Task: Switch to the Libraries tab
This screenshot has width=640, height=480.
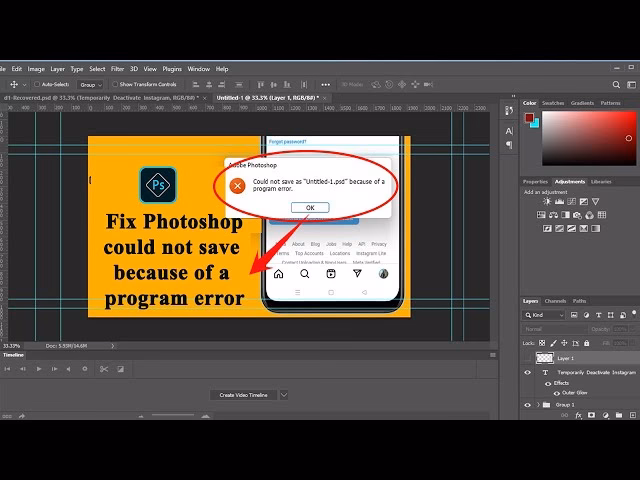Action: (601, 182)
